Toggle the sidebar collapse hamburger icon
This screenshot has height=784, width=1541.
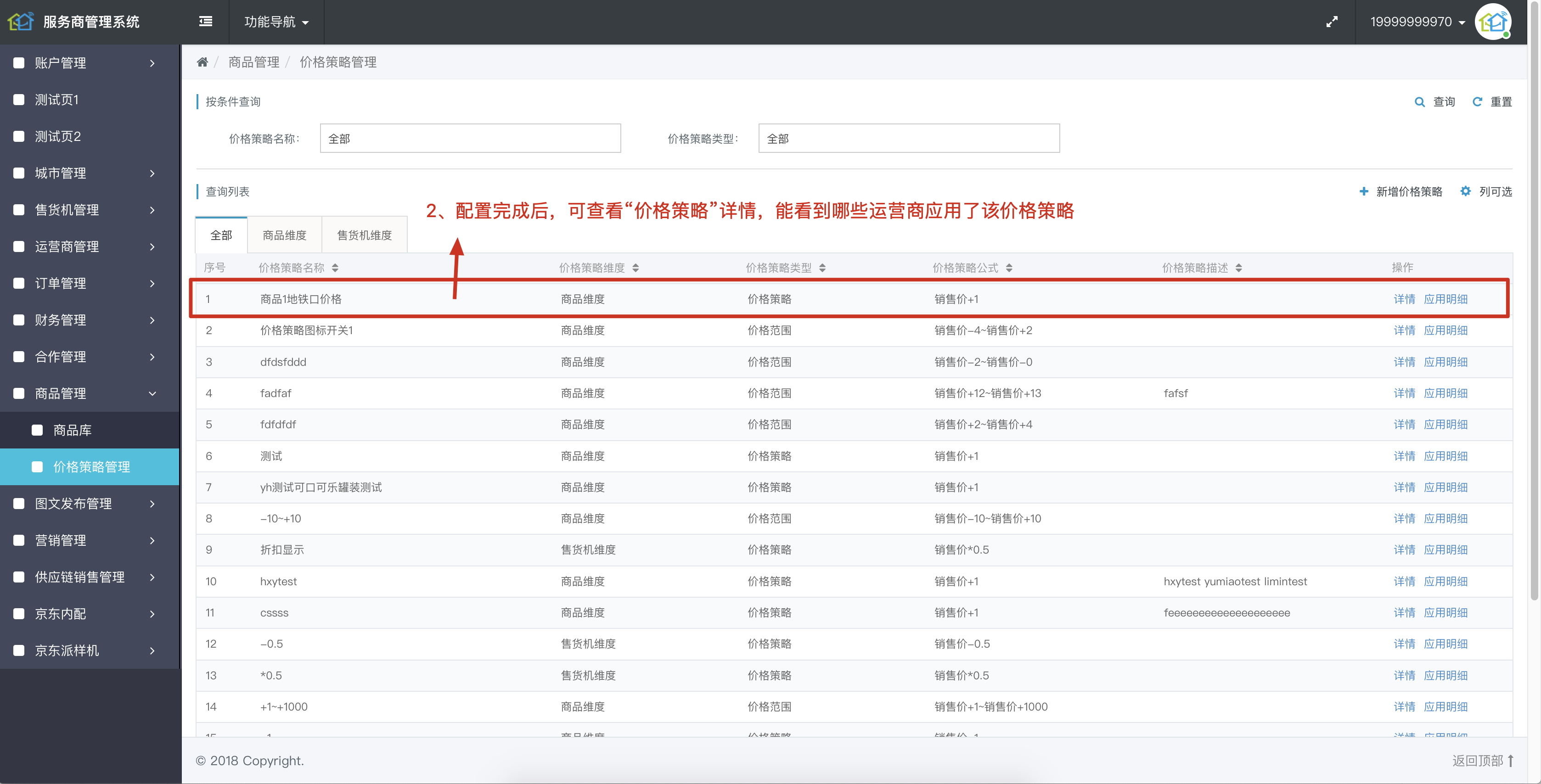click(x=206, y=22)
